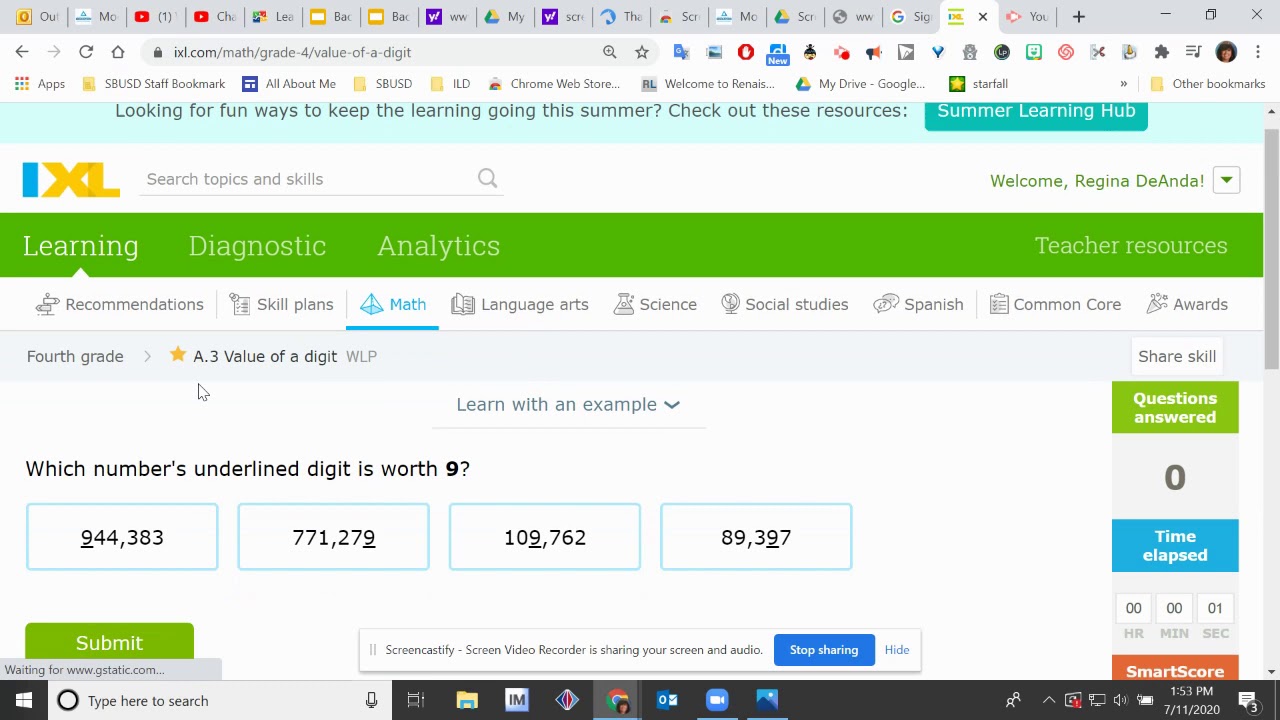Focus the Search topics and skills field
This screenshot has width=1280, height=720.
pyautogui.click(x=308, y=179)
